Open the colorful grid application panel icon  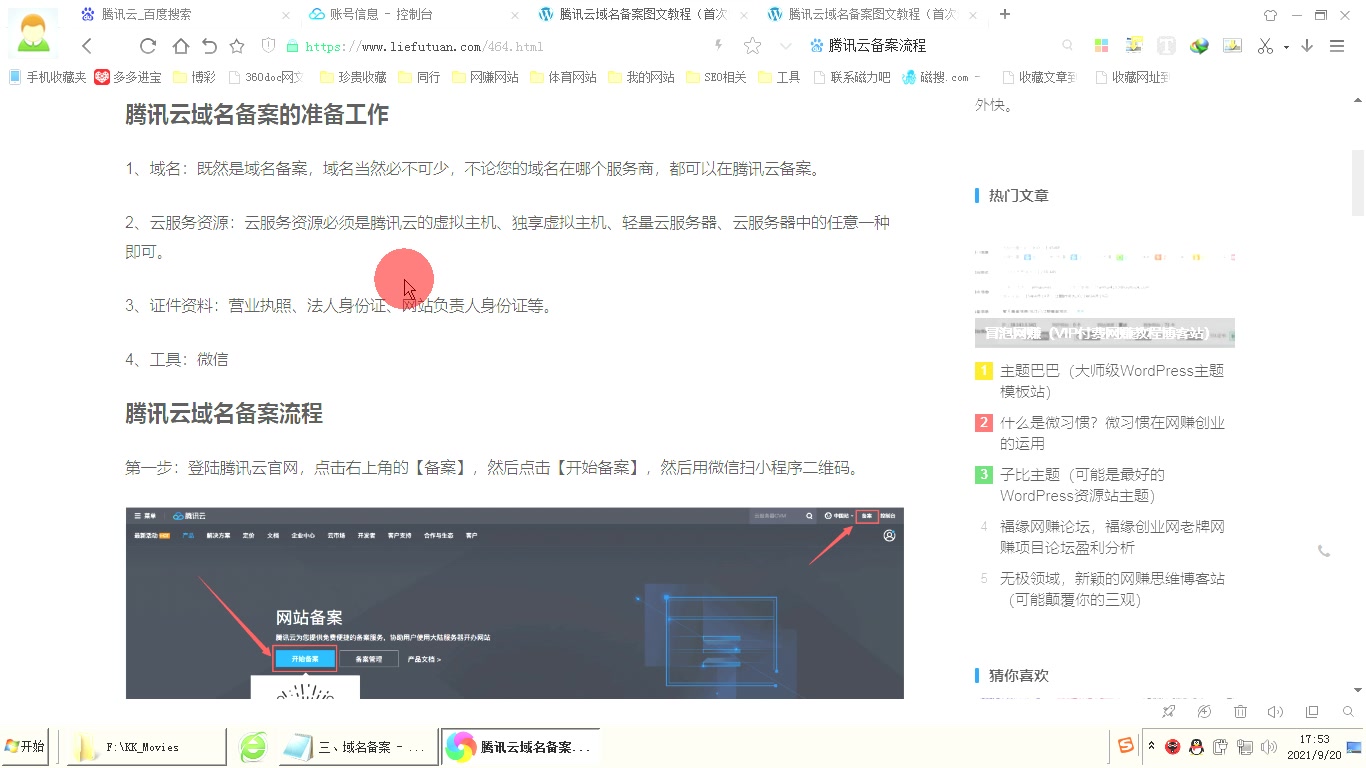point(1100,45)
